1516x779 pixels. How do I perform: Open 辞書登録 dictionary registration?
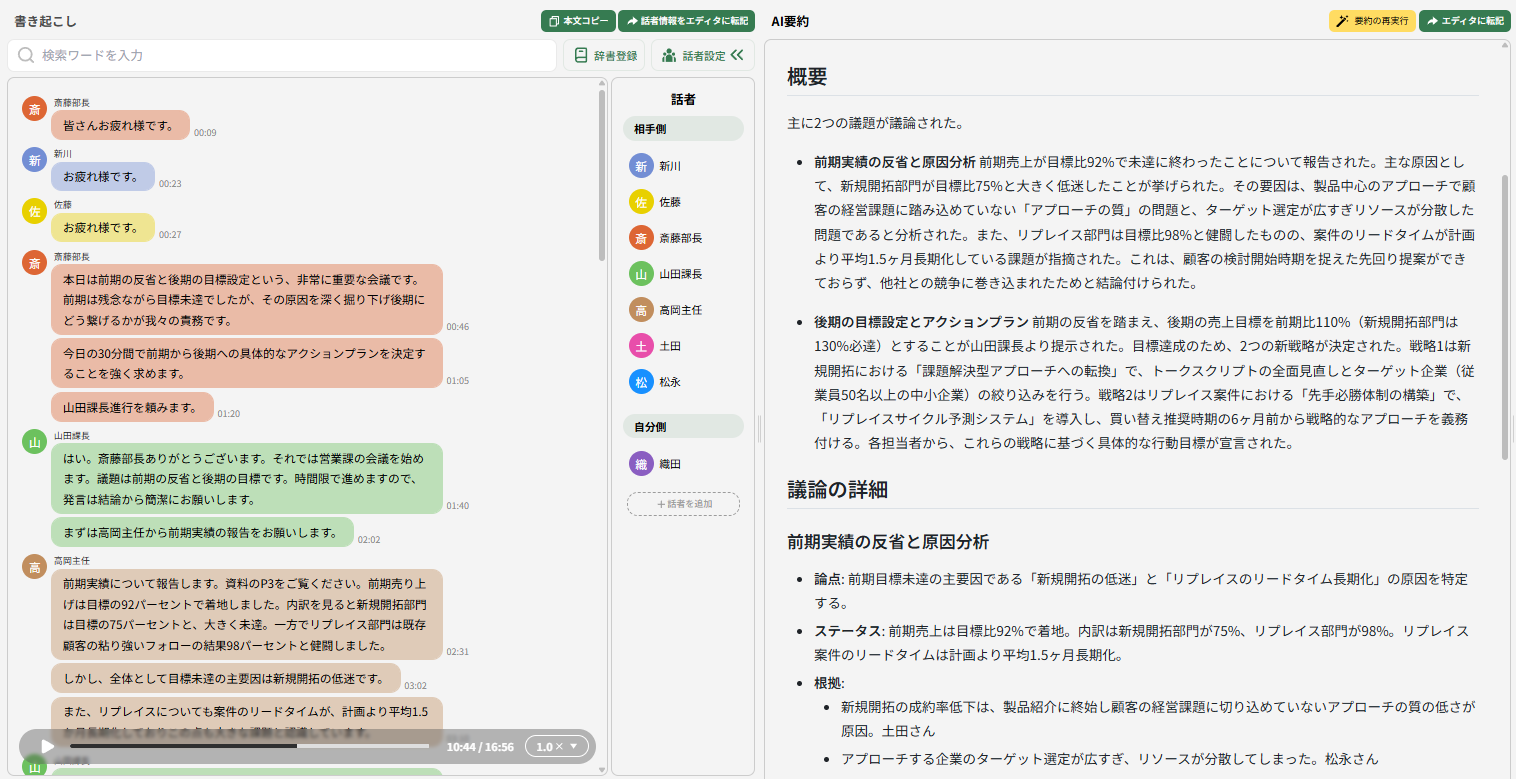(604, 56)
